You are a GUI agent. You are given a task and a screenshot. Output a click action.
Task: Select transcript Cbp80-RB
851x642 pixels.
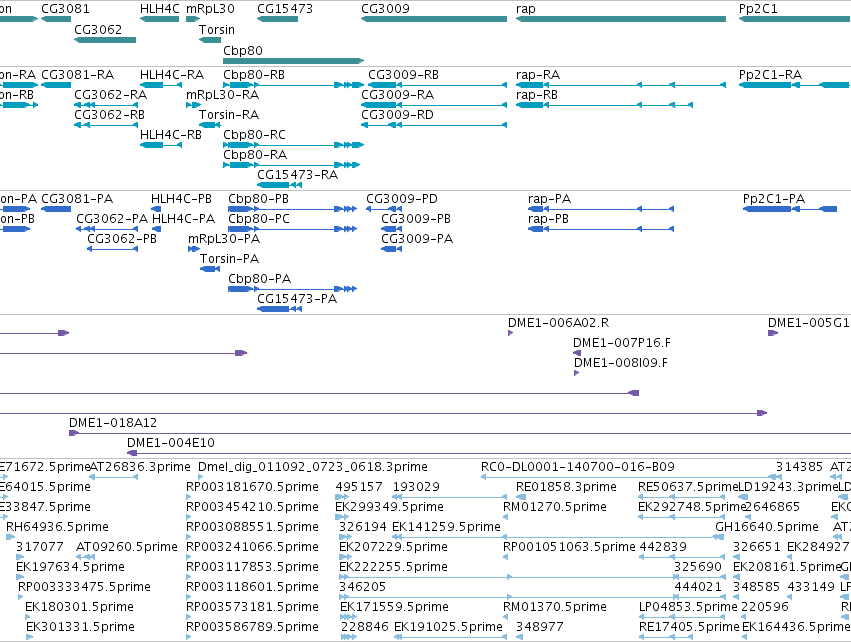click(294, 85)
